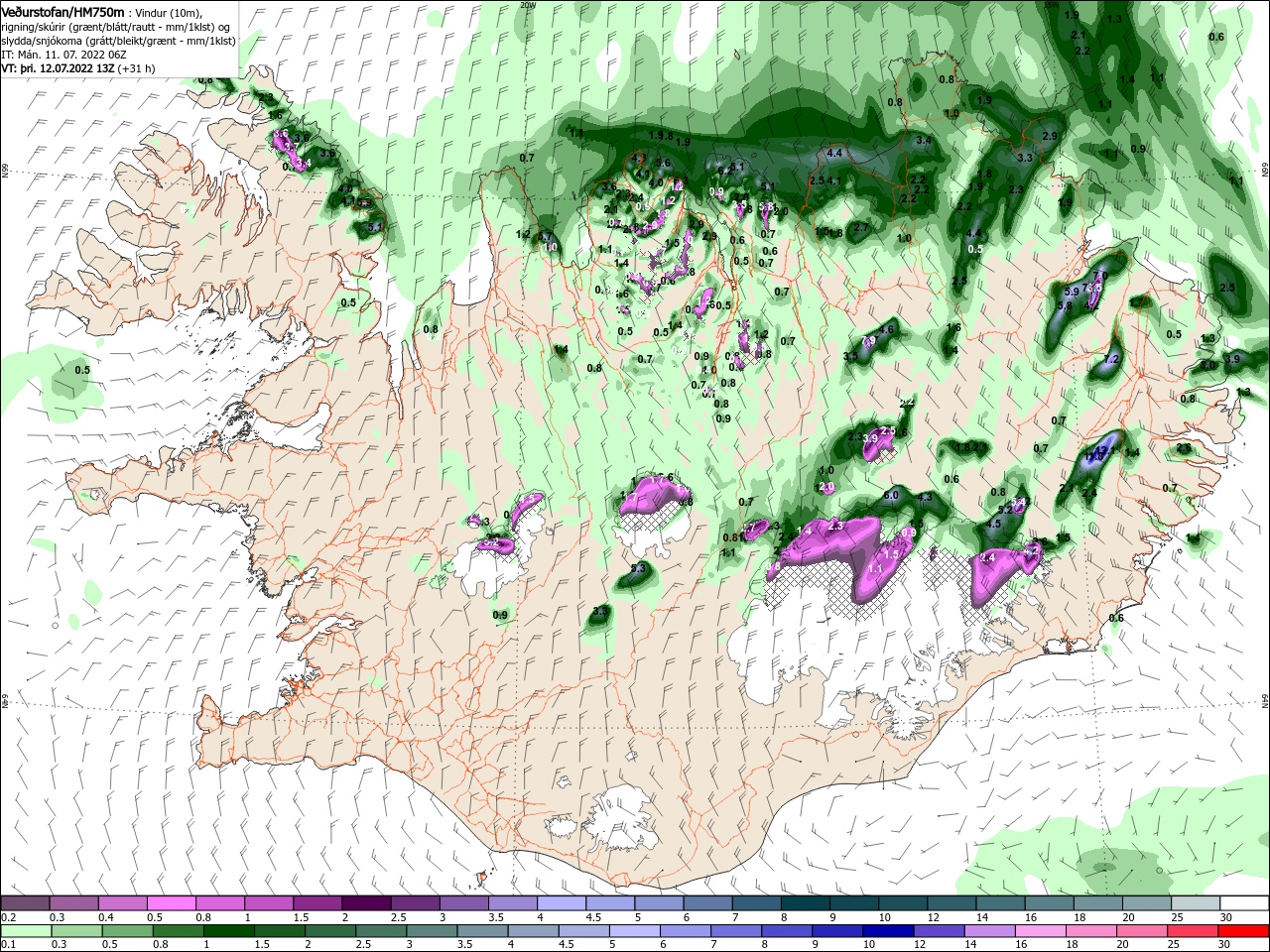Screen dimensions: 1270x952
Task: Click the '3.4' precipitation value on map
Action: [x=924, y=141]
